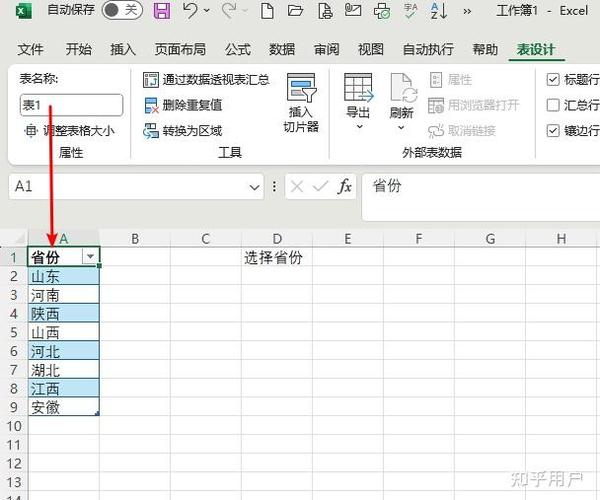Open the Undo history dropdown arrow

coord(207,11)
